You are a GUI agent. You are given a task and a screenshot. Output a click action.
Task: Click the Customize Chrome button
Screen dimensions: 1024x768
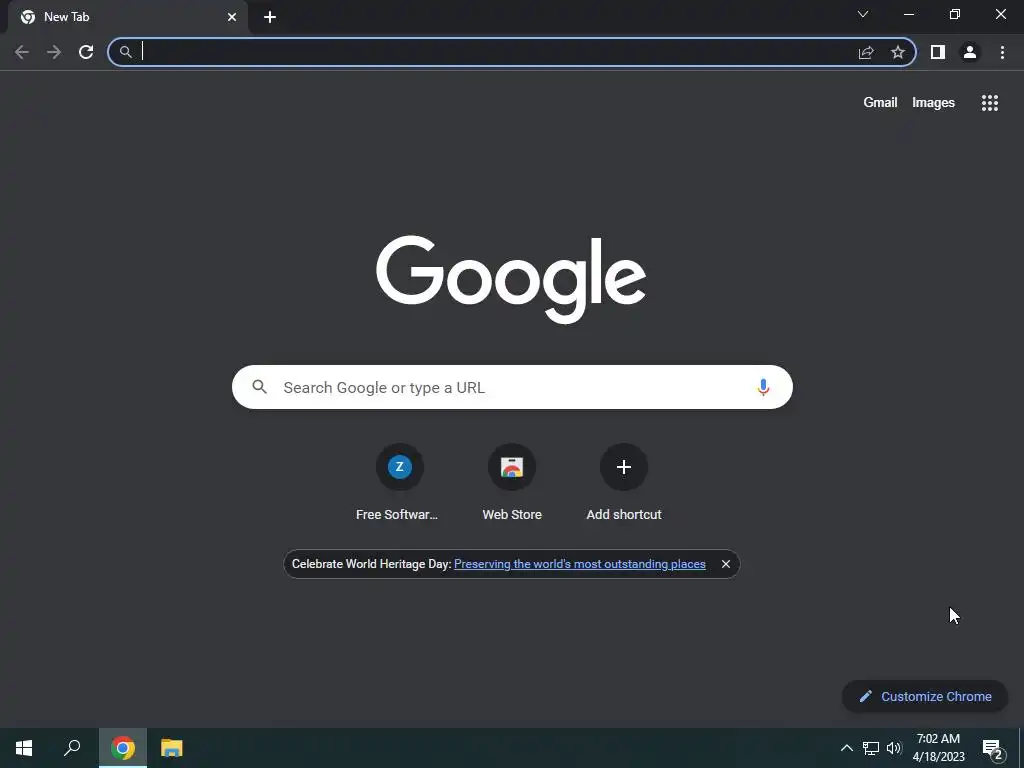pyautogui.click(x=925, y=696)
